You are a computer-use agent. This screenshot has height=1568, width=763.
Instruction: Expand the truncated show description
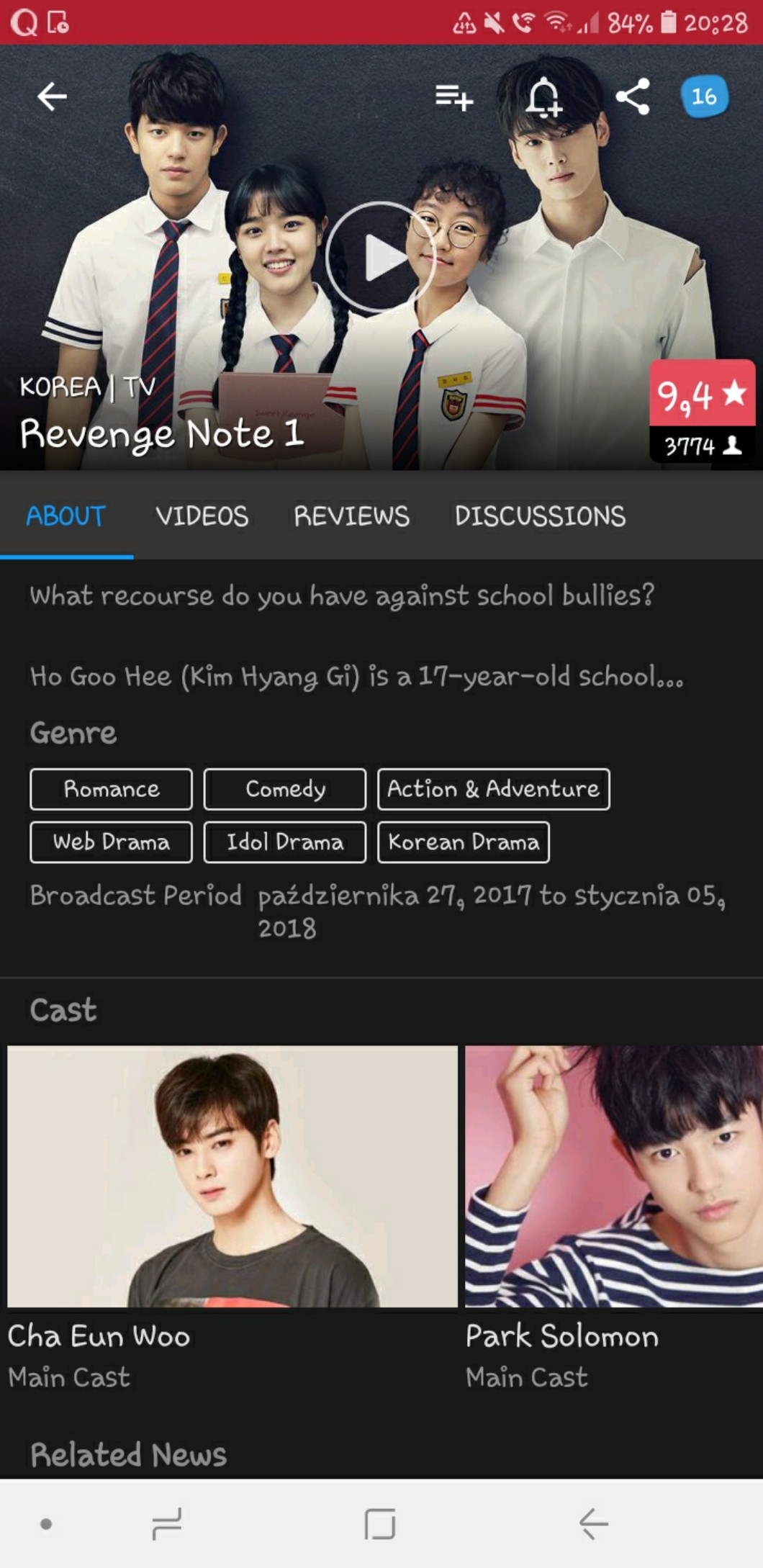click(x=356, y=677)
